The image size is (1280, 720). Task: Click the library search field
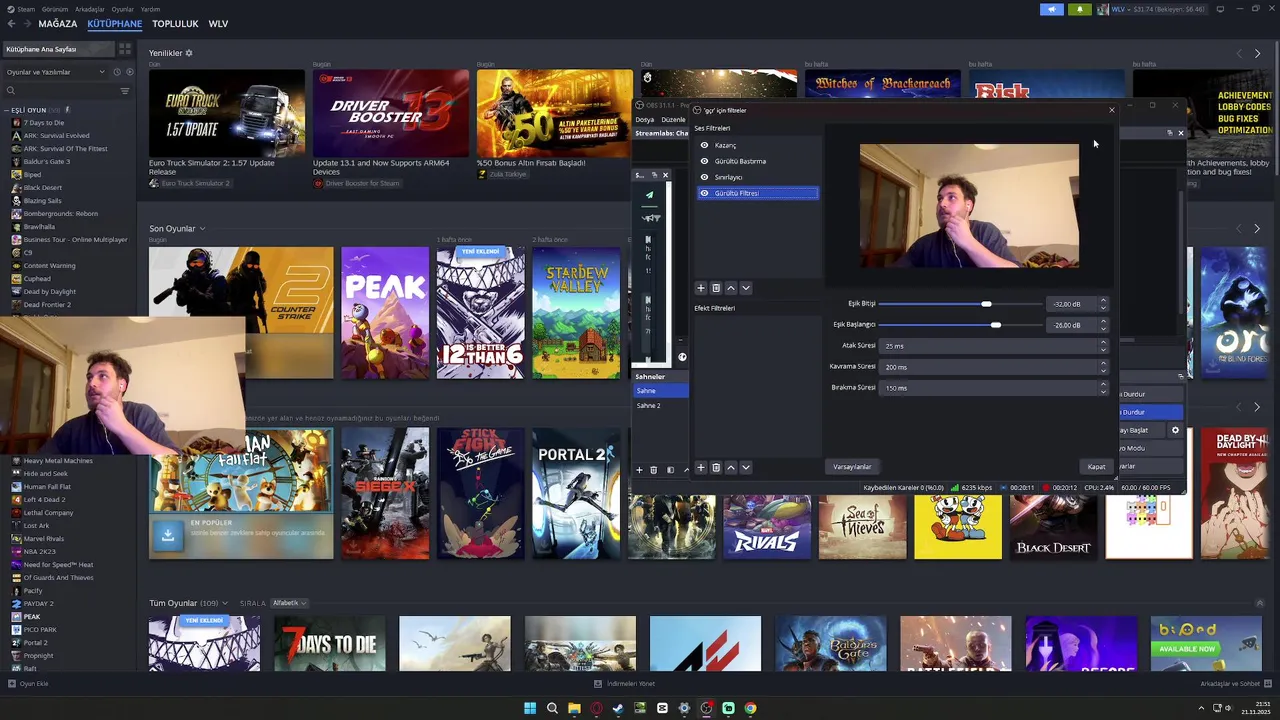tap(60, 91)
